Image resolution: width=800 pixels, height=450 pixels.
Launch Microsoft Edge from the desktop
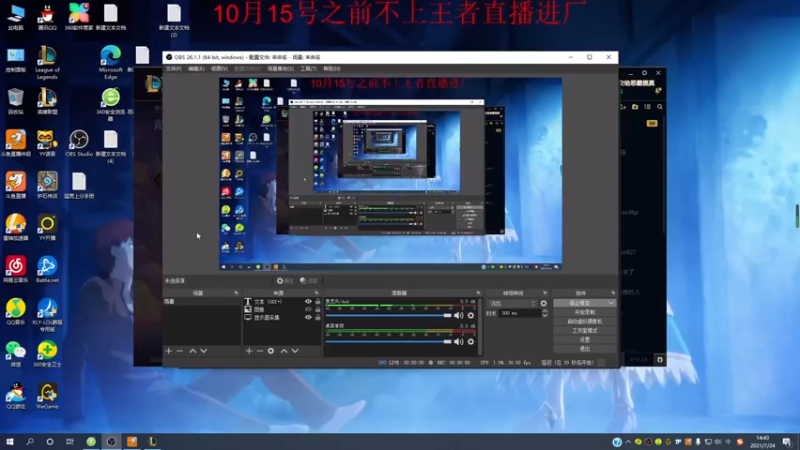(111, 62)
